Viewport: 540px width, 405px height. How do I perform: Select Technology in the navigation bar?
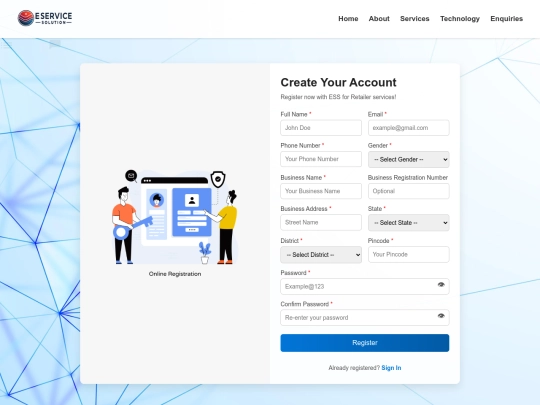click(x=460, y=19)
